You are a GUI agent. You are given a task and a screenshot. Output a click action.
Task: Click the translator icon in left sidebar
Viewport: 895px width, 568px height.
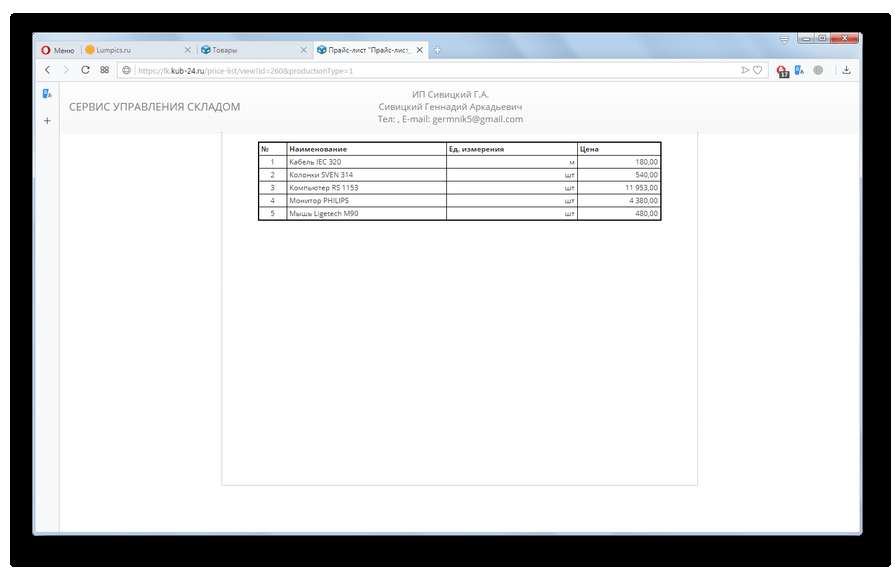tap(47, 93)
